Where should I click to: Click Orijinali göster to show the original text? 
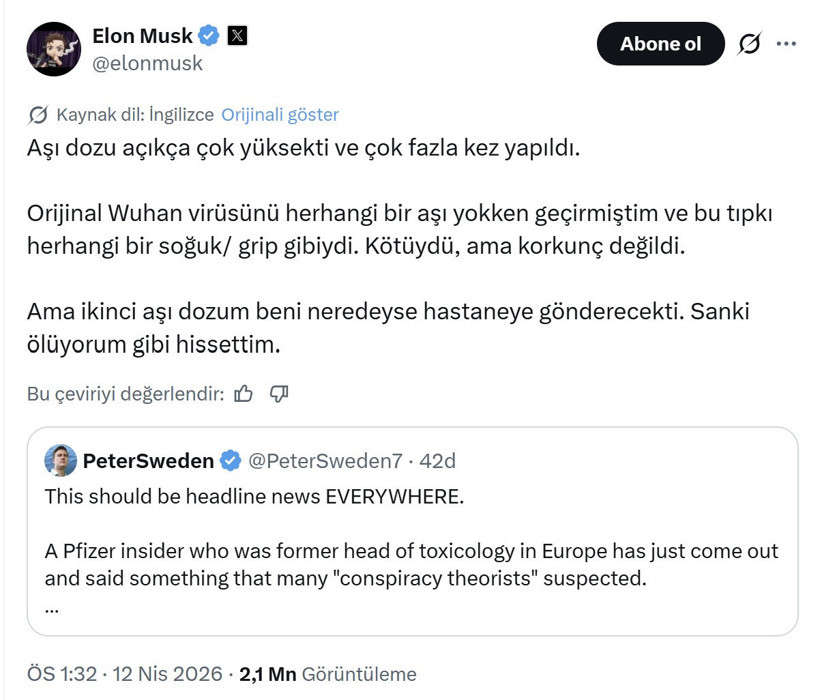click(280, 114)
